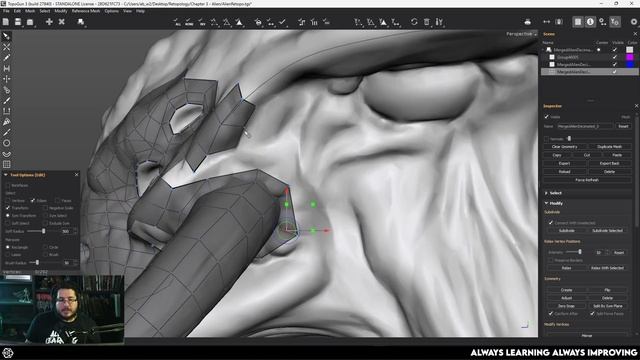This screenshot has width=640, height=360.
Task: Toggle the Transform checkbox in Tool Options
Action: coord(8,208)
